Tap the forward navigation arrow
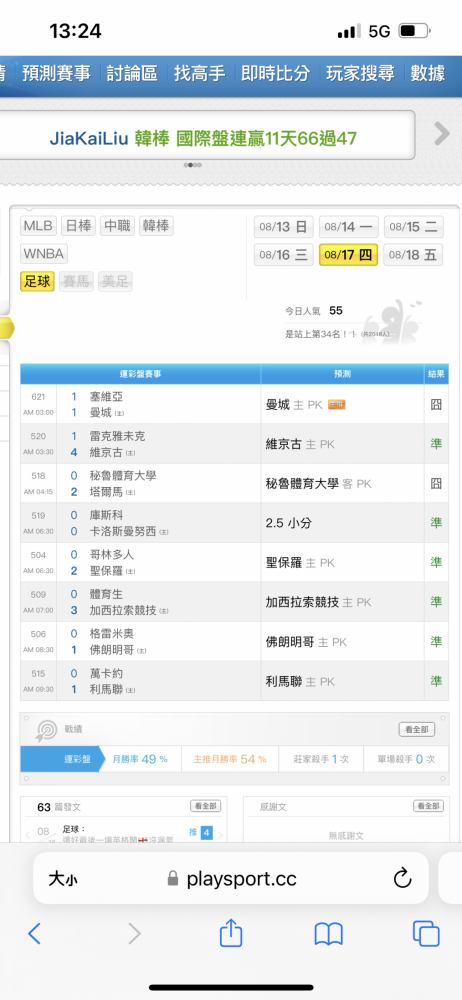Viewport: 462px width, 1000px height. (x=134, y=934)
